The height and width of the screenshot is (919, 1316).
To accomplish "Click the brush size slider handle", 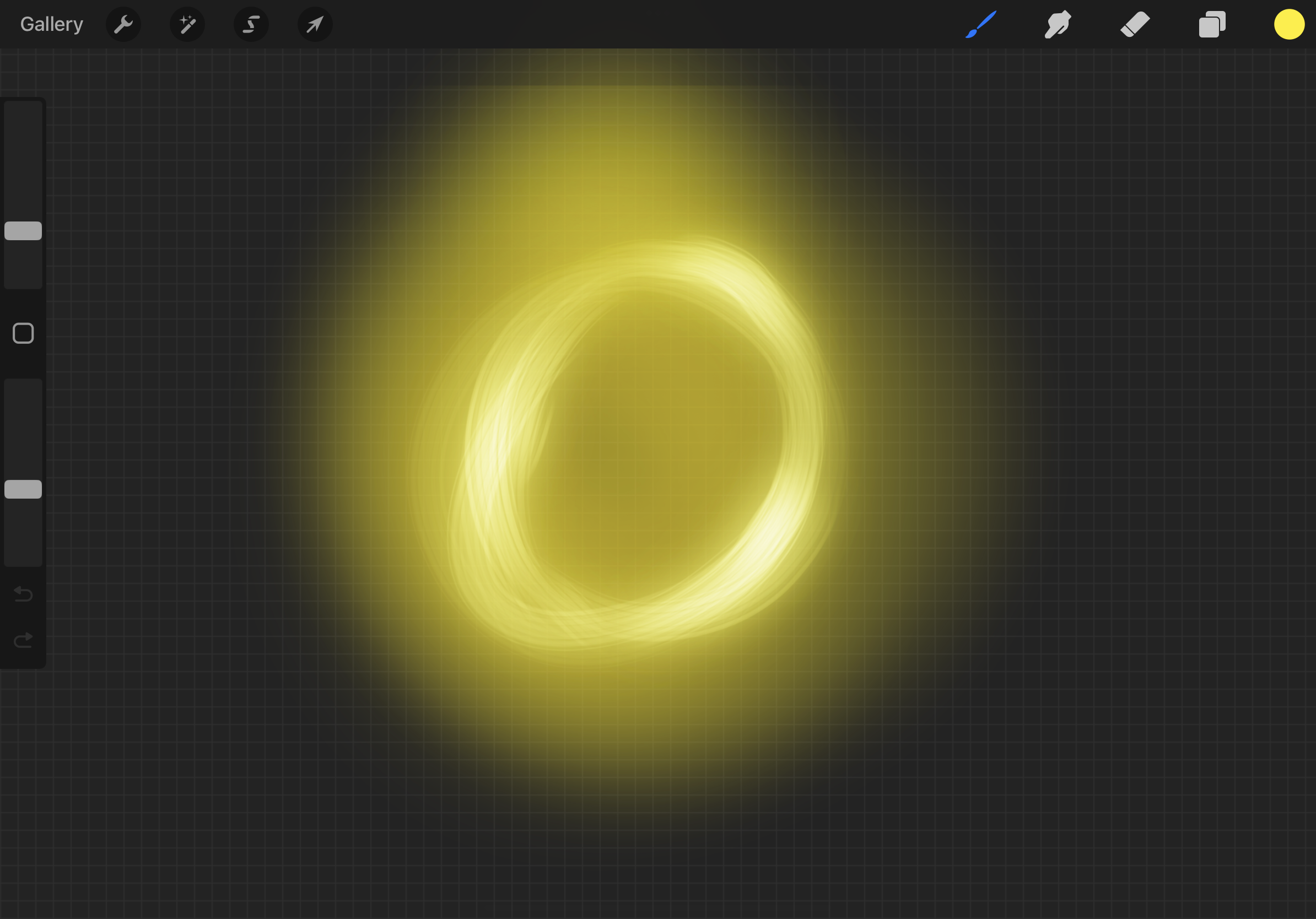I will click(x=23, y=231).
